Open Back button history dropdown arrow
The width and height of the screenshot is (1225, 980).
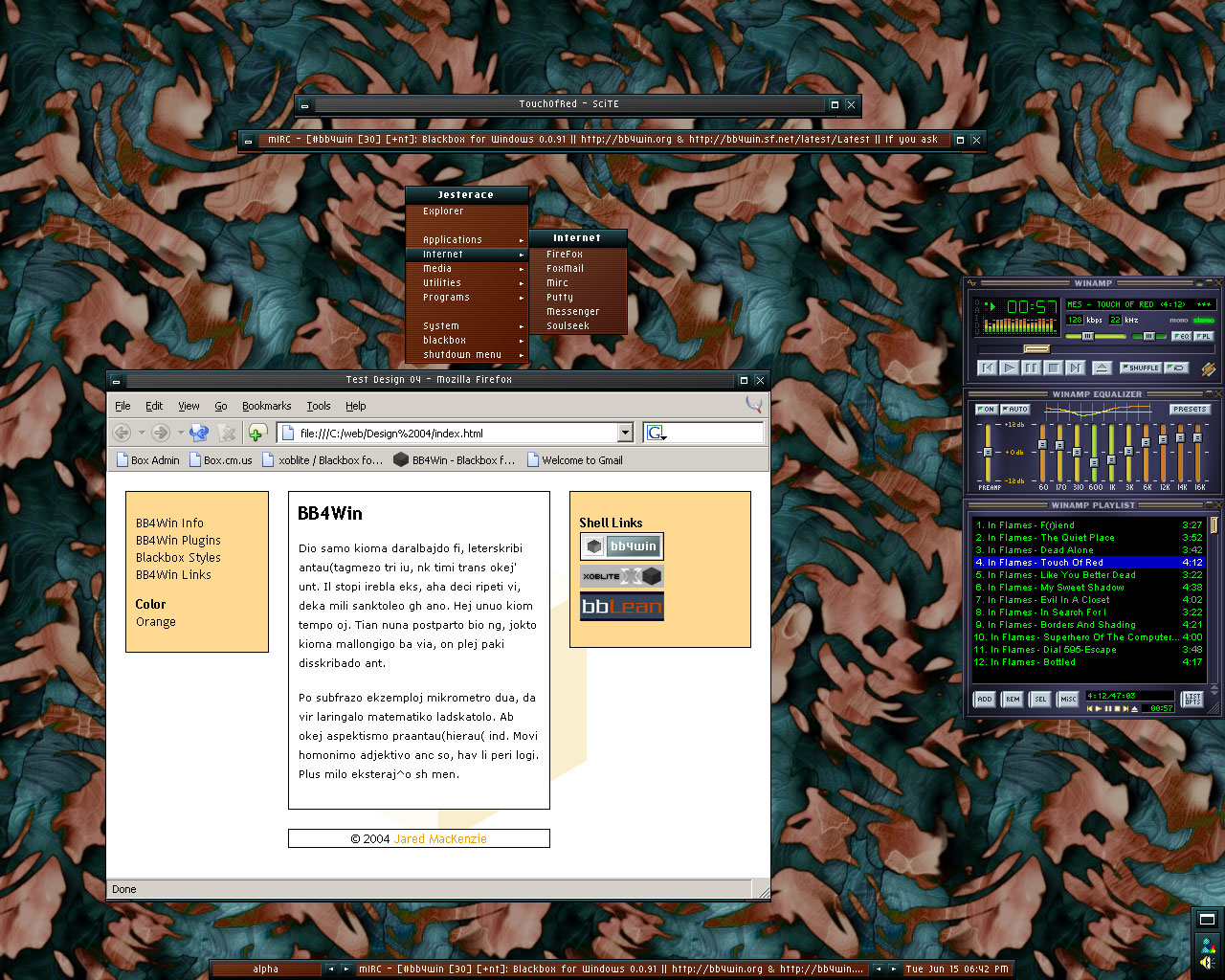coord(142,433)
